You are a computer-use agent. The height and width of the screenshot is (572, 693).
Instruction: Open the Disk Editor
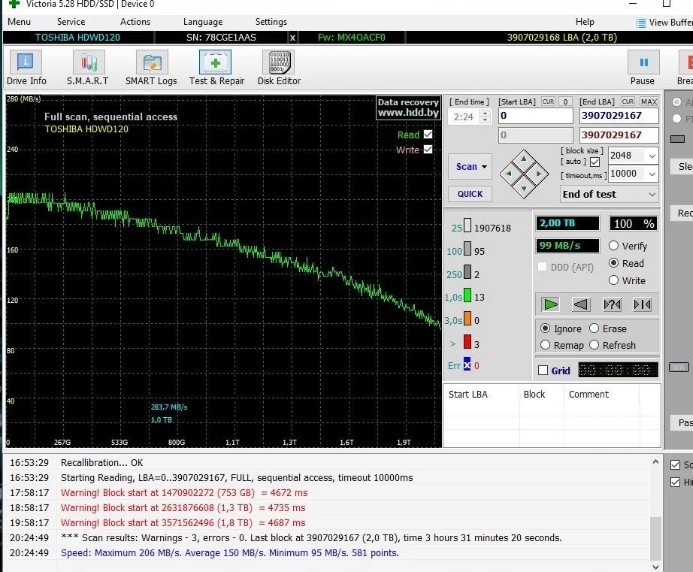point(279,68)
